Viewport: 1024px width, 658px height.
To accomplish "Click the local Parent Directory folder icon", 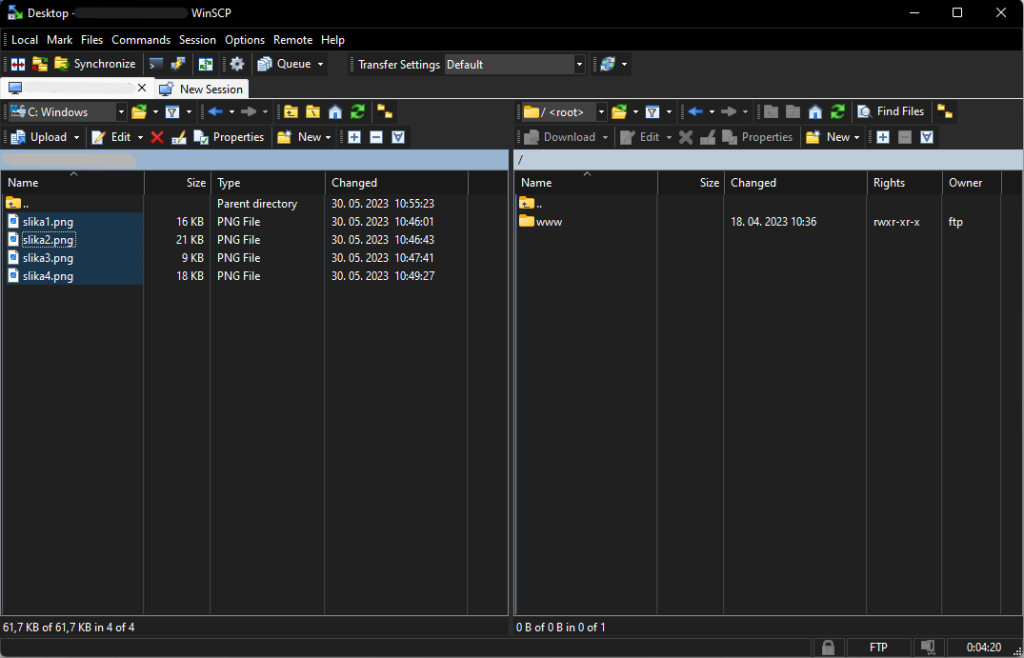I will click(291, 112).
